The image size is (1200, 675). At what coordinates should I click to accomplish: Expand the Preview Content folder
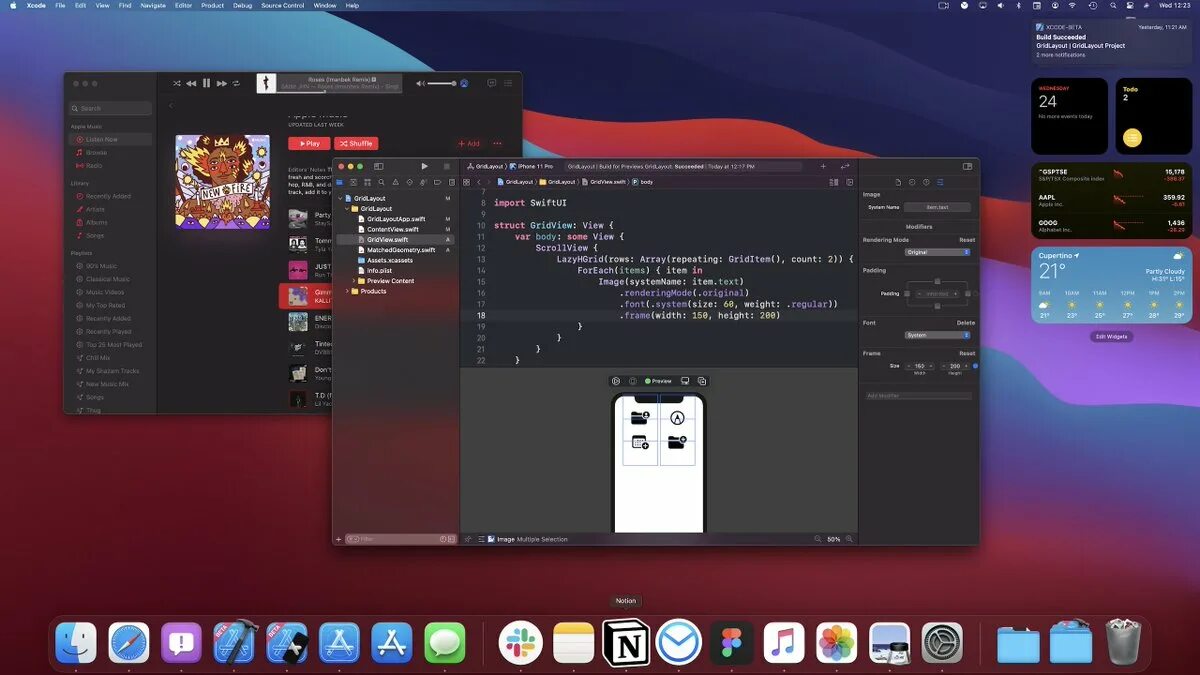(x=354, y=281)
